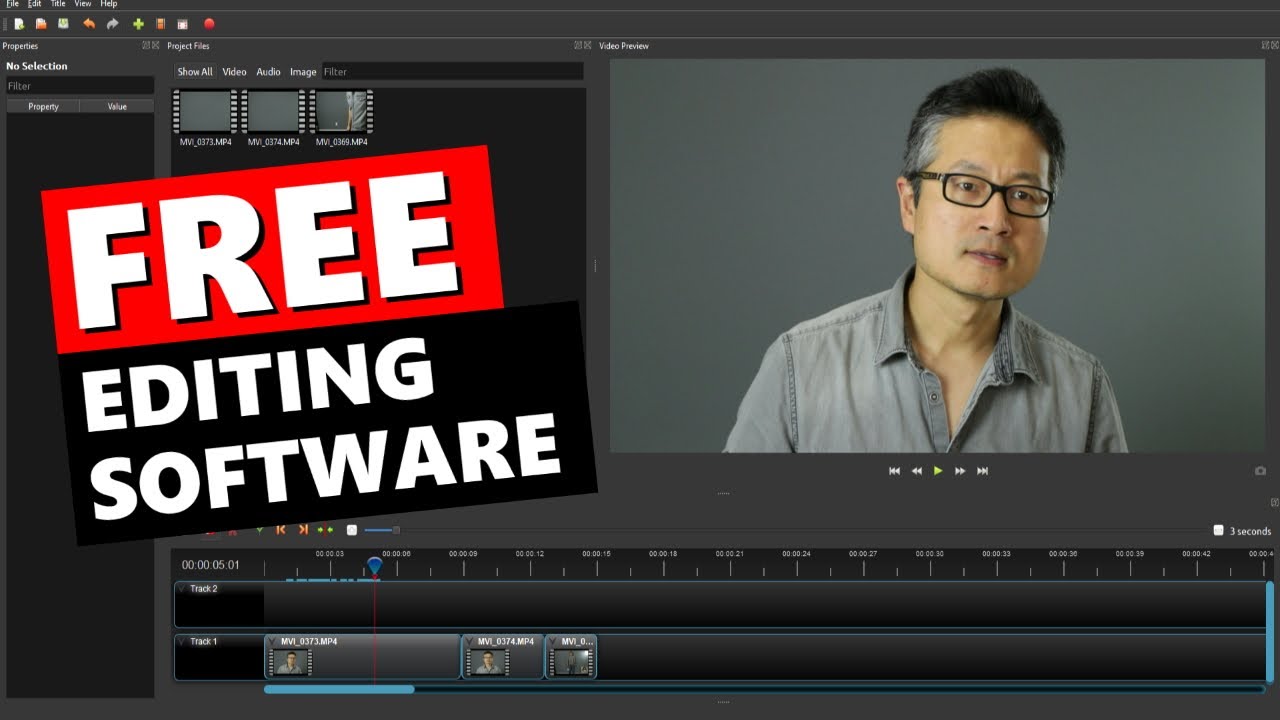The height and width of the screenshot is (720, 1280).
Task: Click the Fast Forward playback button
Action: 960,471
